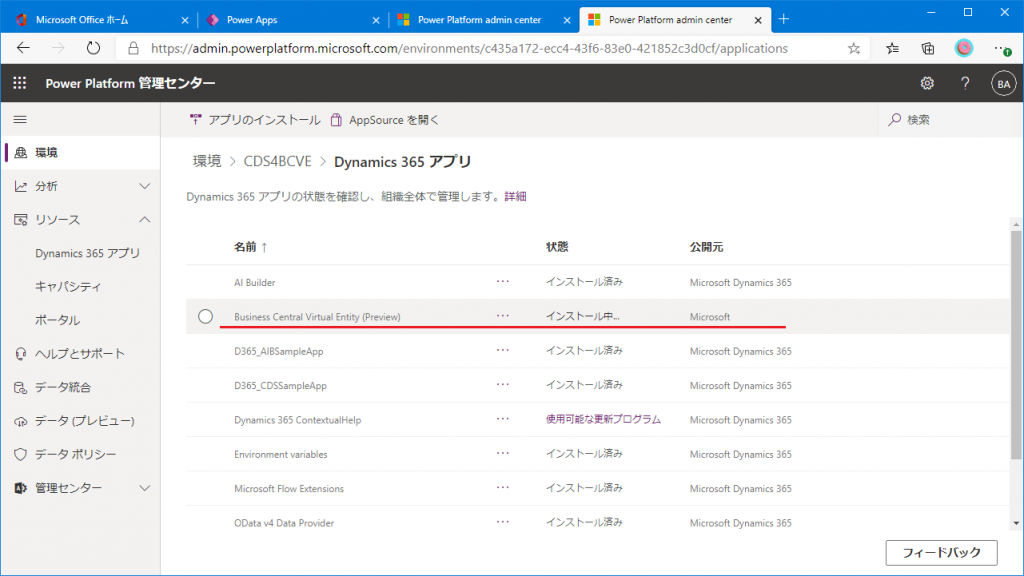Viewport: 1024px width, 576px height.
Task: Click the AI Builder app name
Action: [x=255, y=283]
